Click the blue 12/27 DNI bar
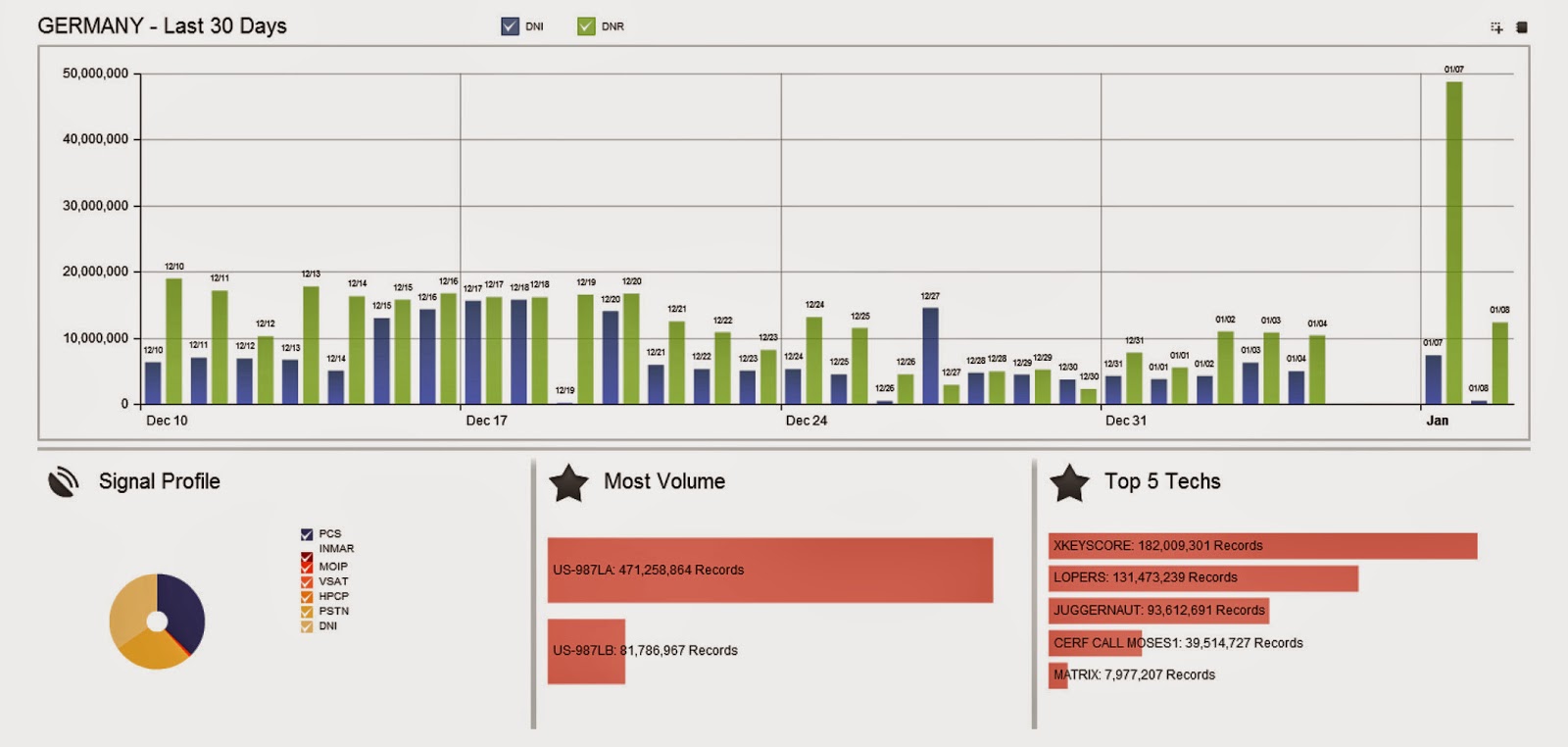This screenshot has width=1568, height=747. (930, 356)
